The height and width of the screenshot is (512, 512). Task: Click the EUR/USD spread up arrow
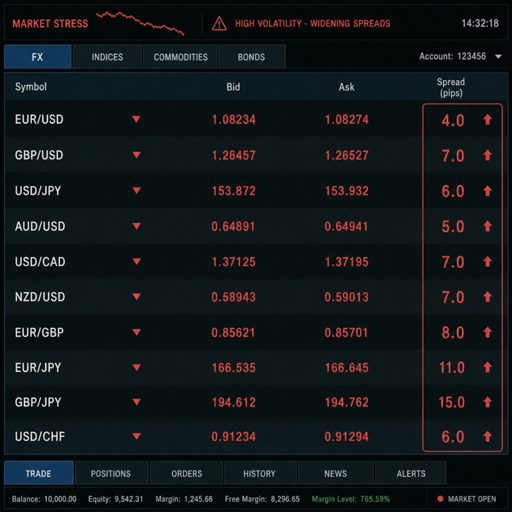pyautogui.click(x=487, y=120)
